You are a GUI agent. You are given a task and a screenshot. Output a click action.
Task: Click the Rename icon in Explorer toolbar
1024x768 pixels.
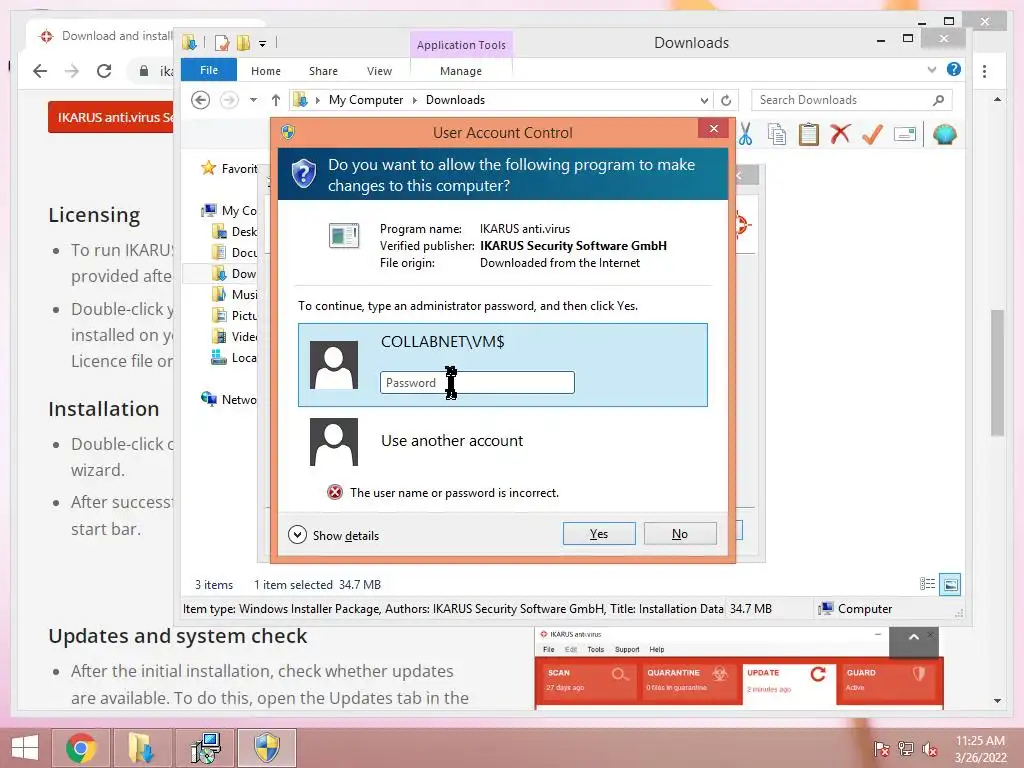point(904,135)
